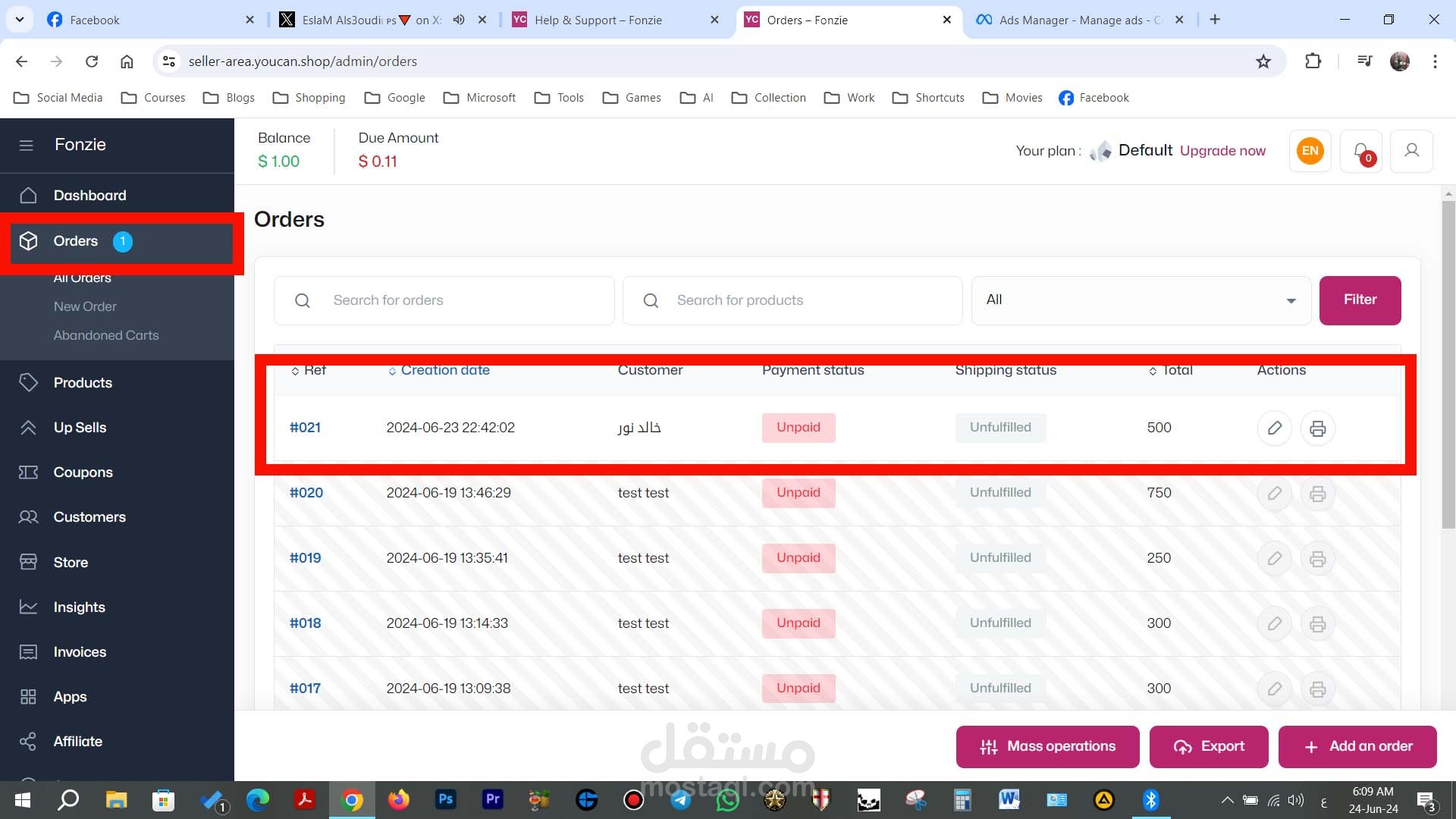Click the edit pencil icon for order #021

[x=1275, y=428]
